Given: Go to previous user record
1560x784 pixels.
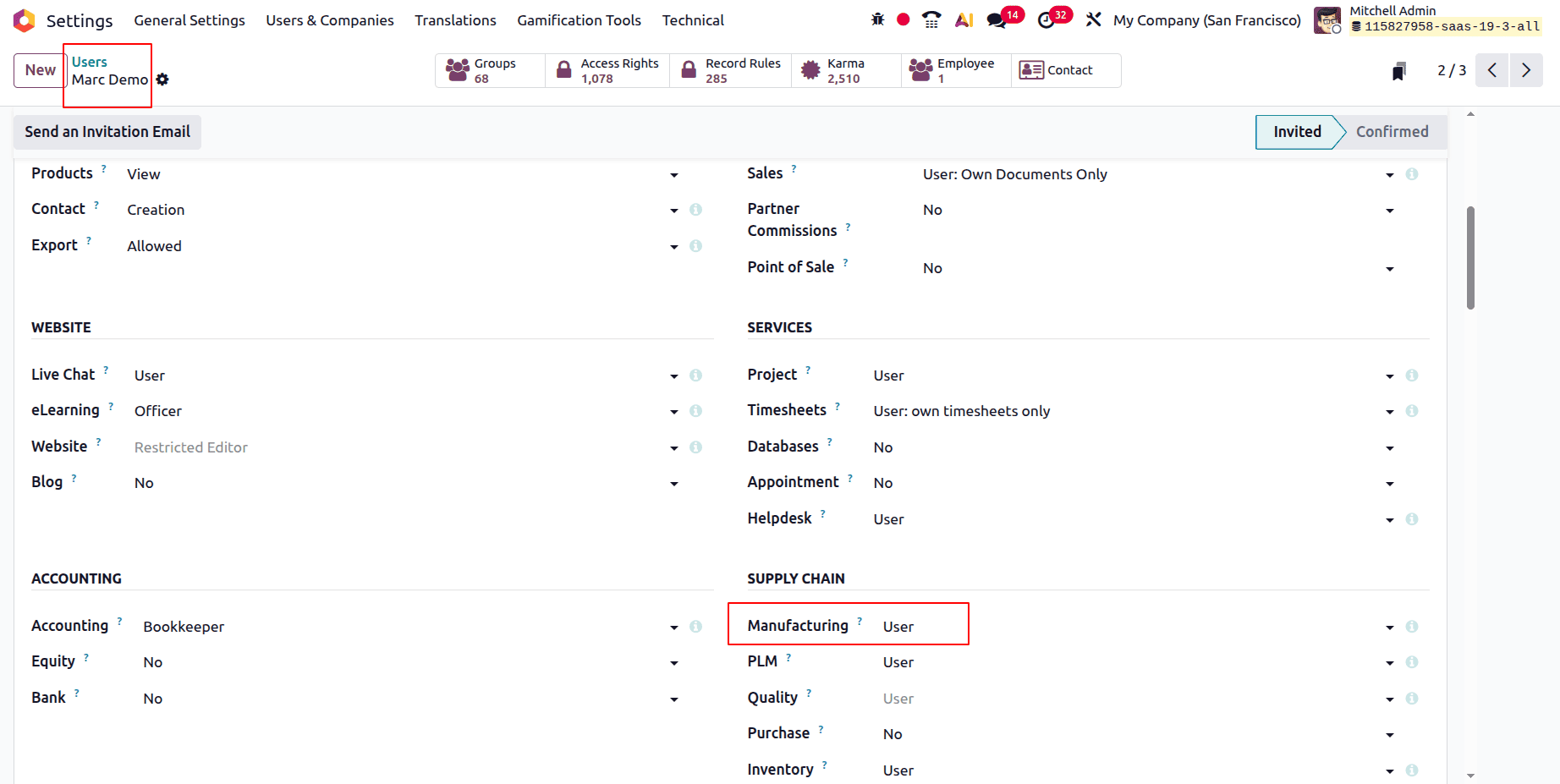Looking at the screenshot, I should pos(1492,70).
